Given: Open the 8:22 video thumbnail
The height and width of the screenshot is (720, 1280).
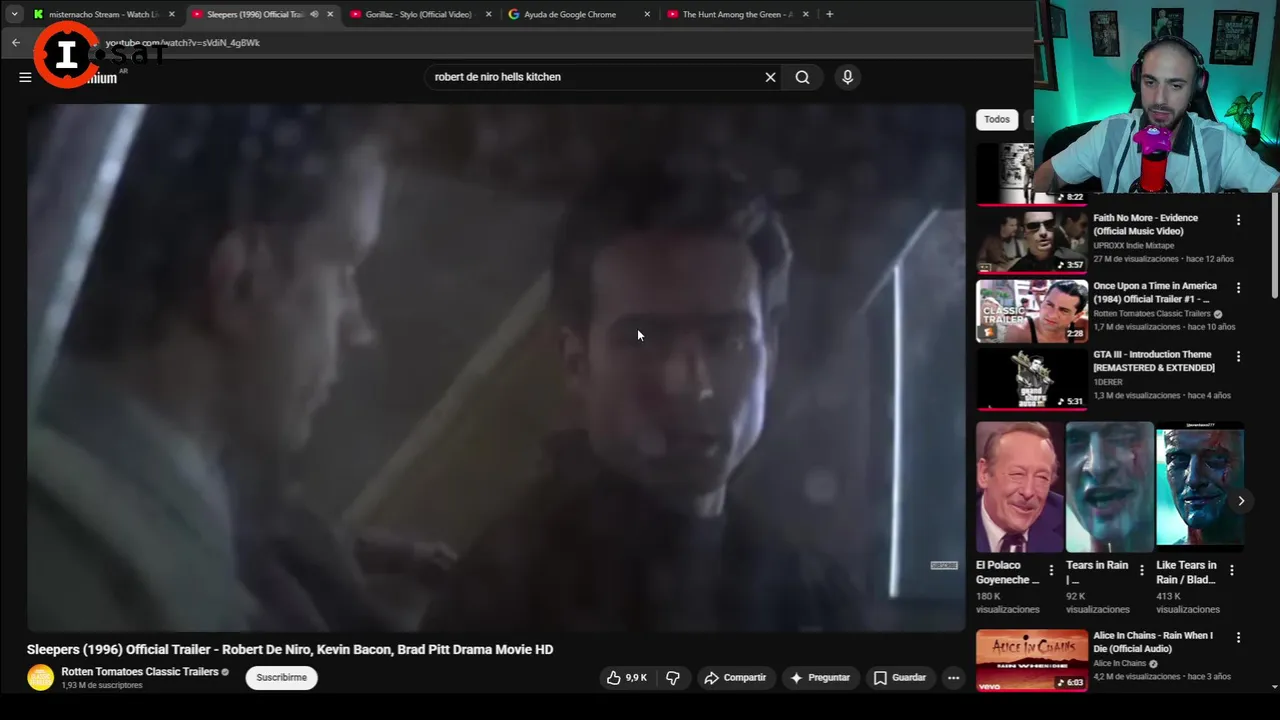Looking at the screenshot, I should [x=1005, y=173].
